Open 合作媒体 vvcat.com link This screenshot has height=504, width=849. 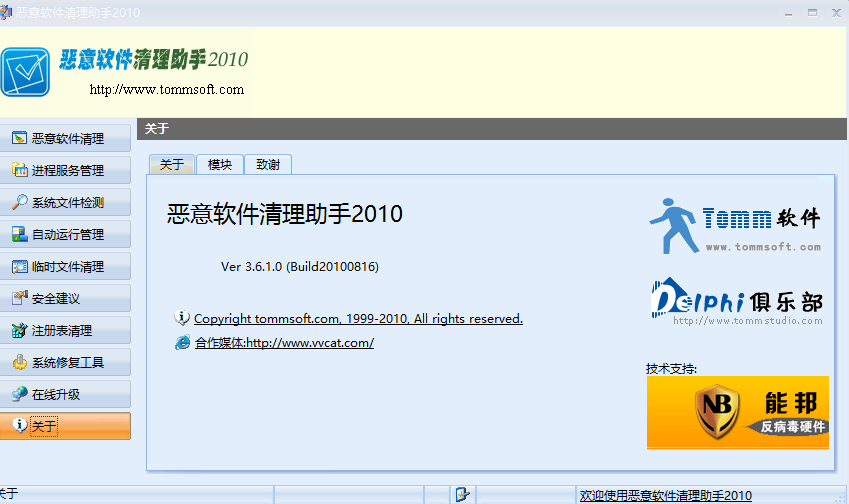[x=284, y=343]
